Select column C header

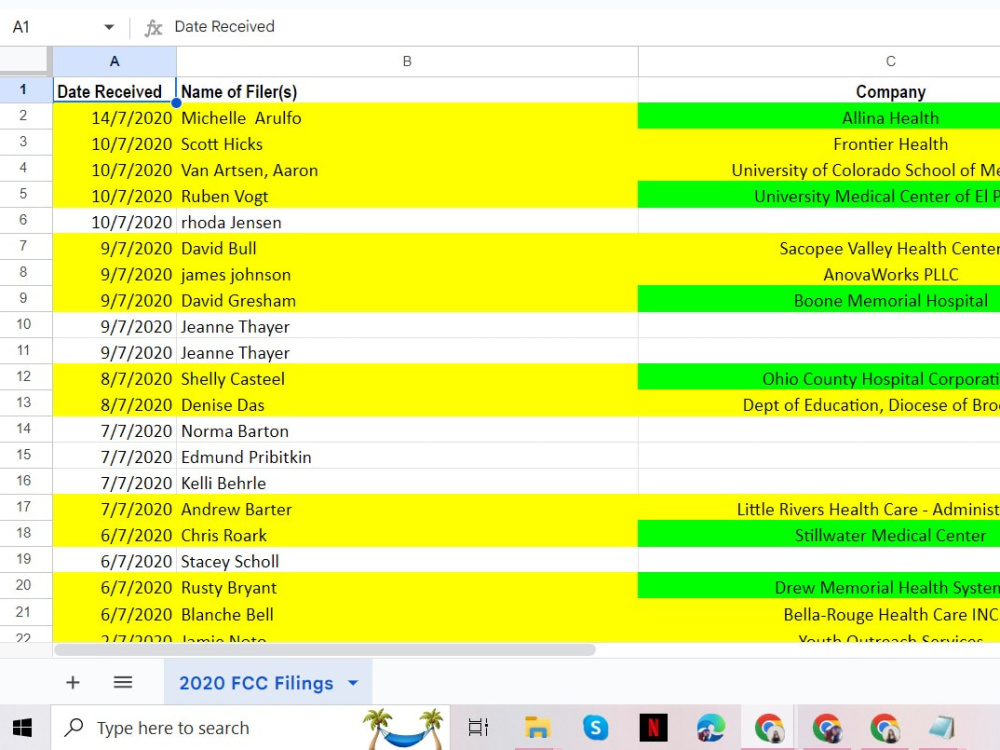point(820,61)
